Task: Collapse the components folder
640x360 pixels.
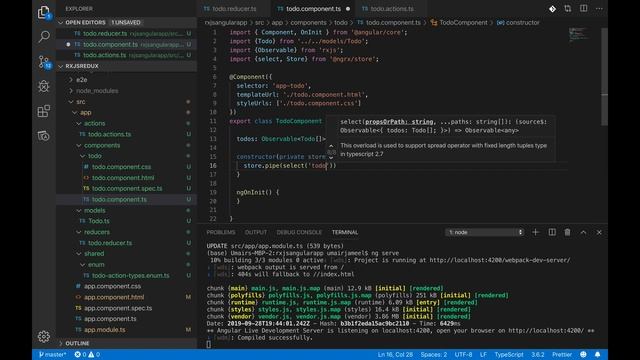Action: [79, 145]
